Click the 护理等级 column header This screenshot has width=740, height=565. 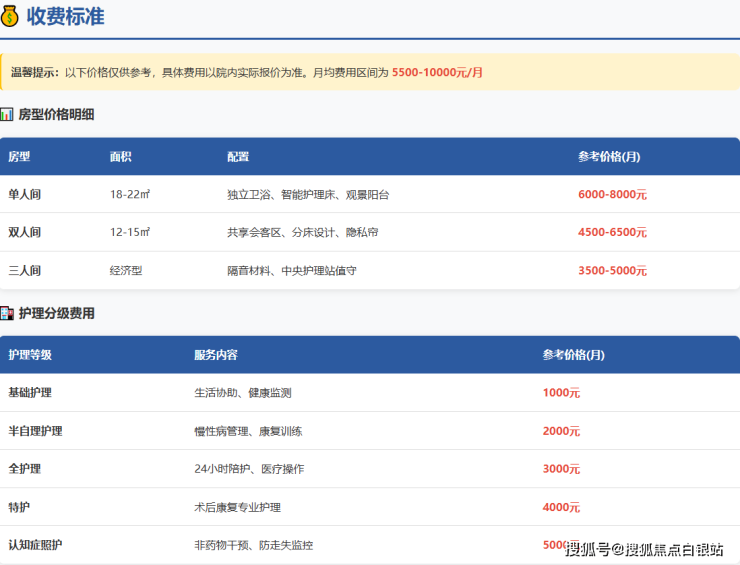click(30, 355)
